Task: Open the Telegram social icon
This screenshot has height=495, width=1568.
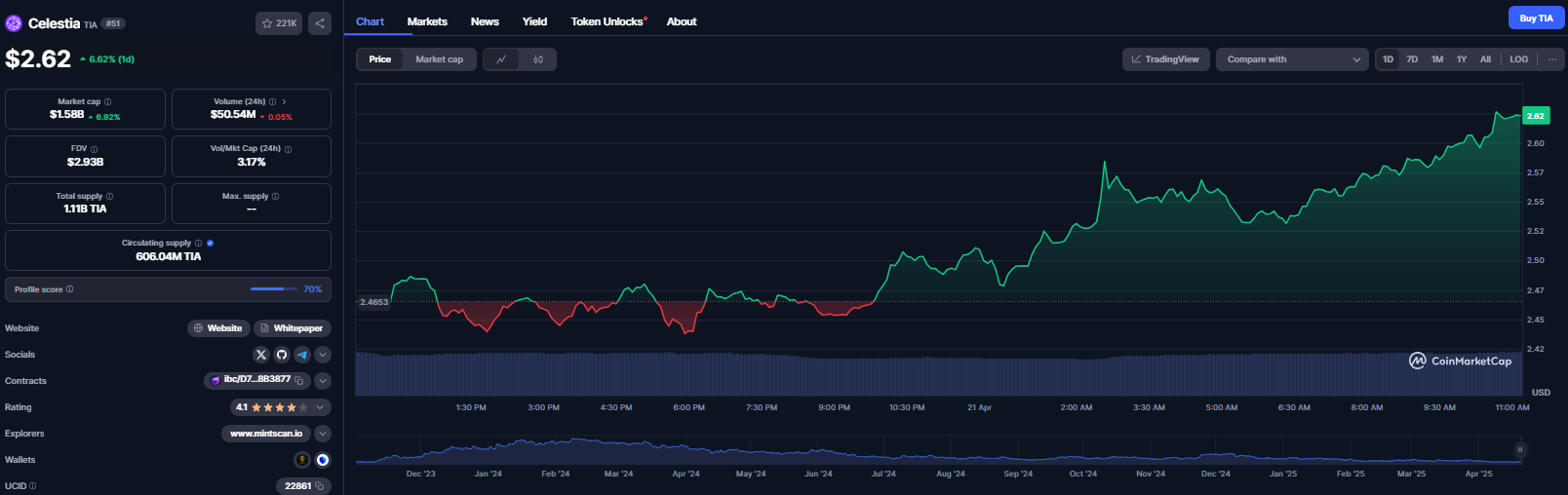Action: pyautogui.click(x=302, y=355)
